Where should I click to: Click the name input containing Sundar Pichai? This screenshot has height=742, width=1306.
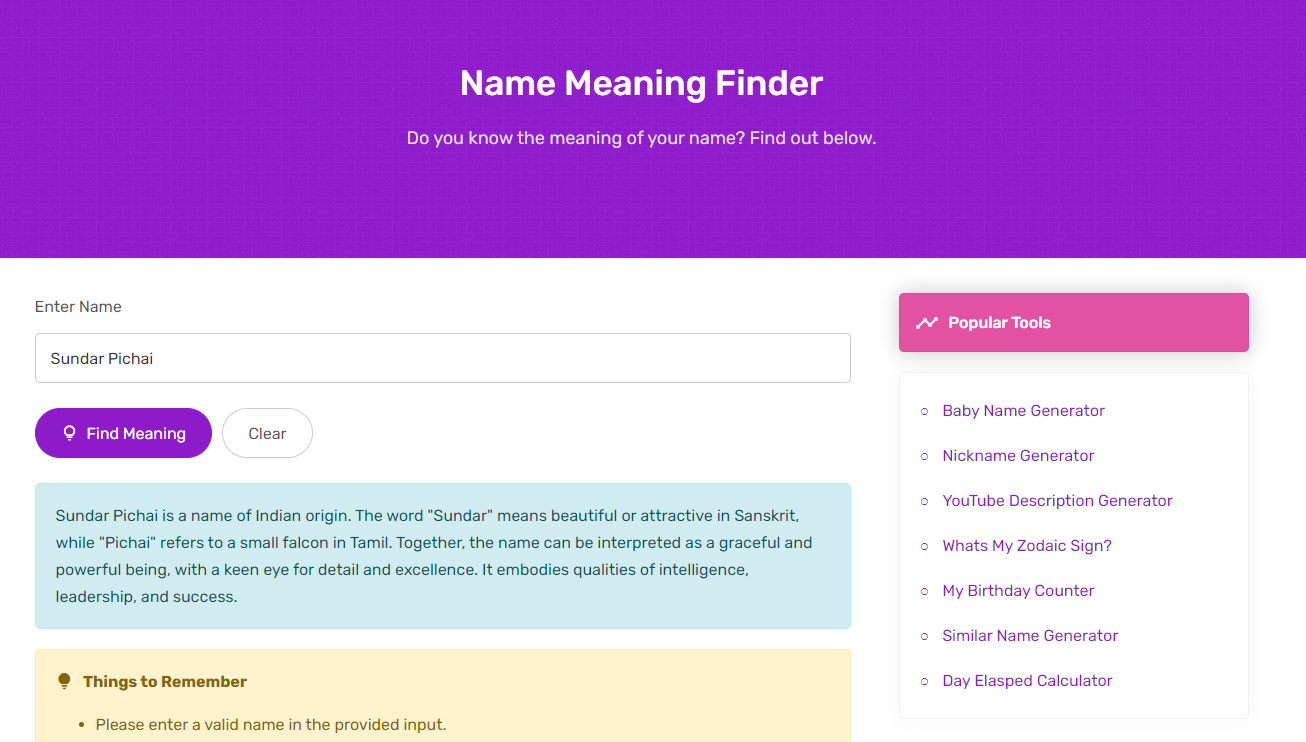pos(443,357)
